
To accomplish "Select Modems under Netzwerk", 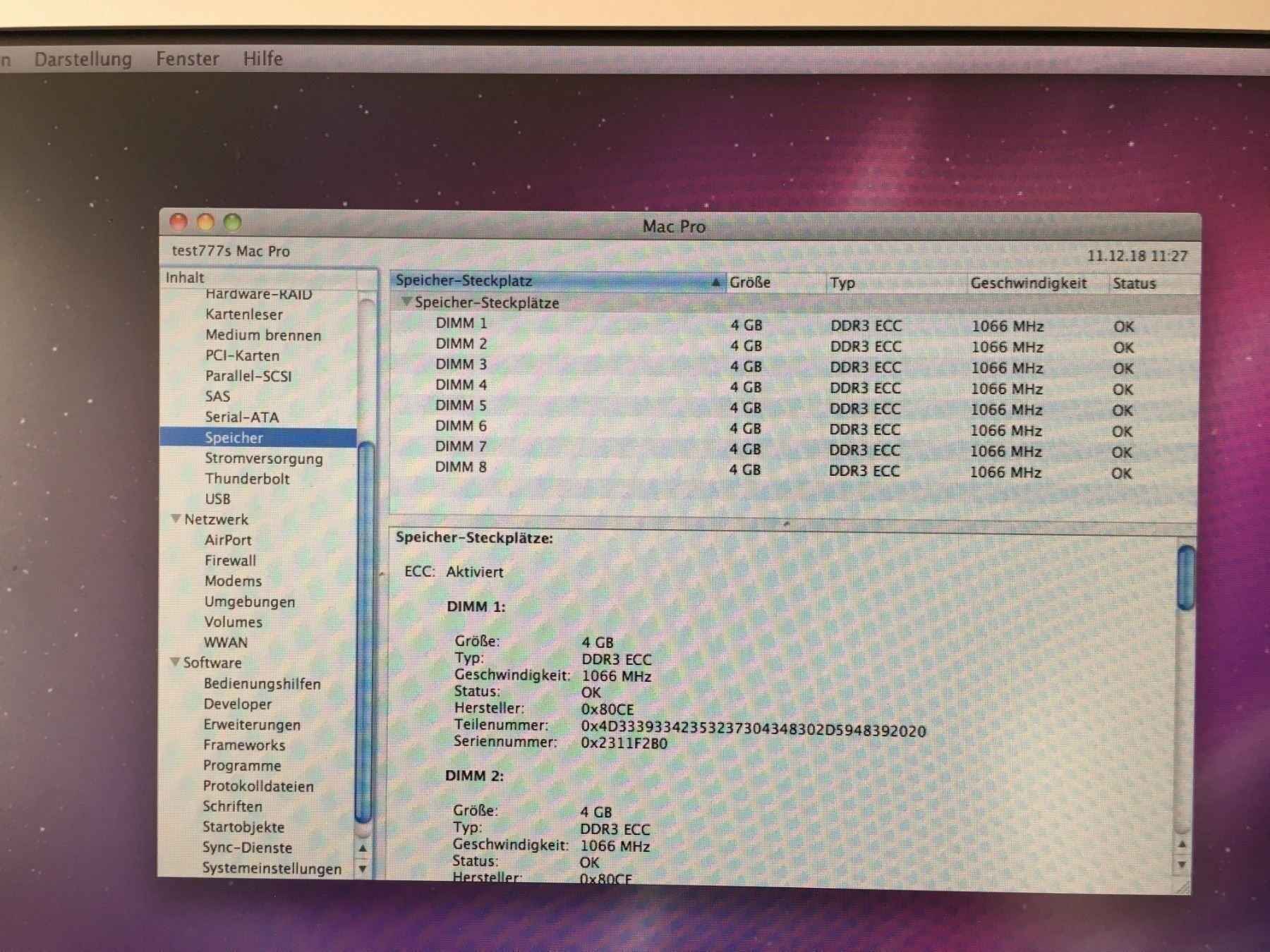I will coord(233,580).
